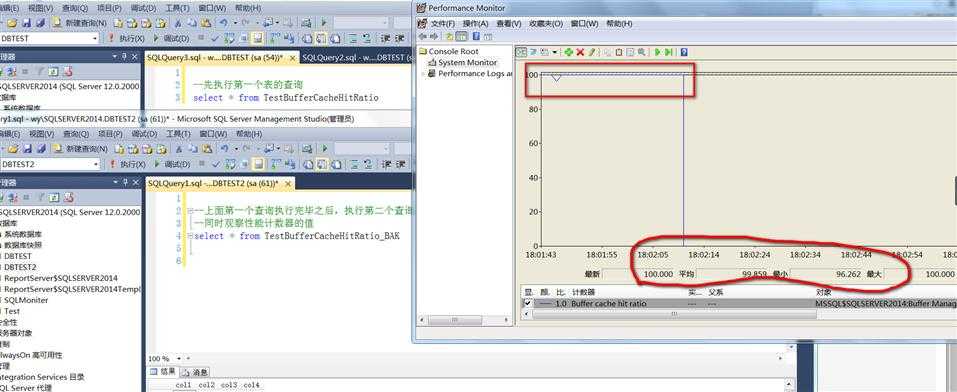Viewport: 957px width, 392px height.
Task: Toggle Buffer cache hit ratio counter checkbox
Action: click(x=527, y=303)
